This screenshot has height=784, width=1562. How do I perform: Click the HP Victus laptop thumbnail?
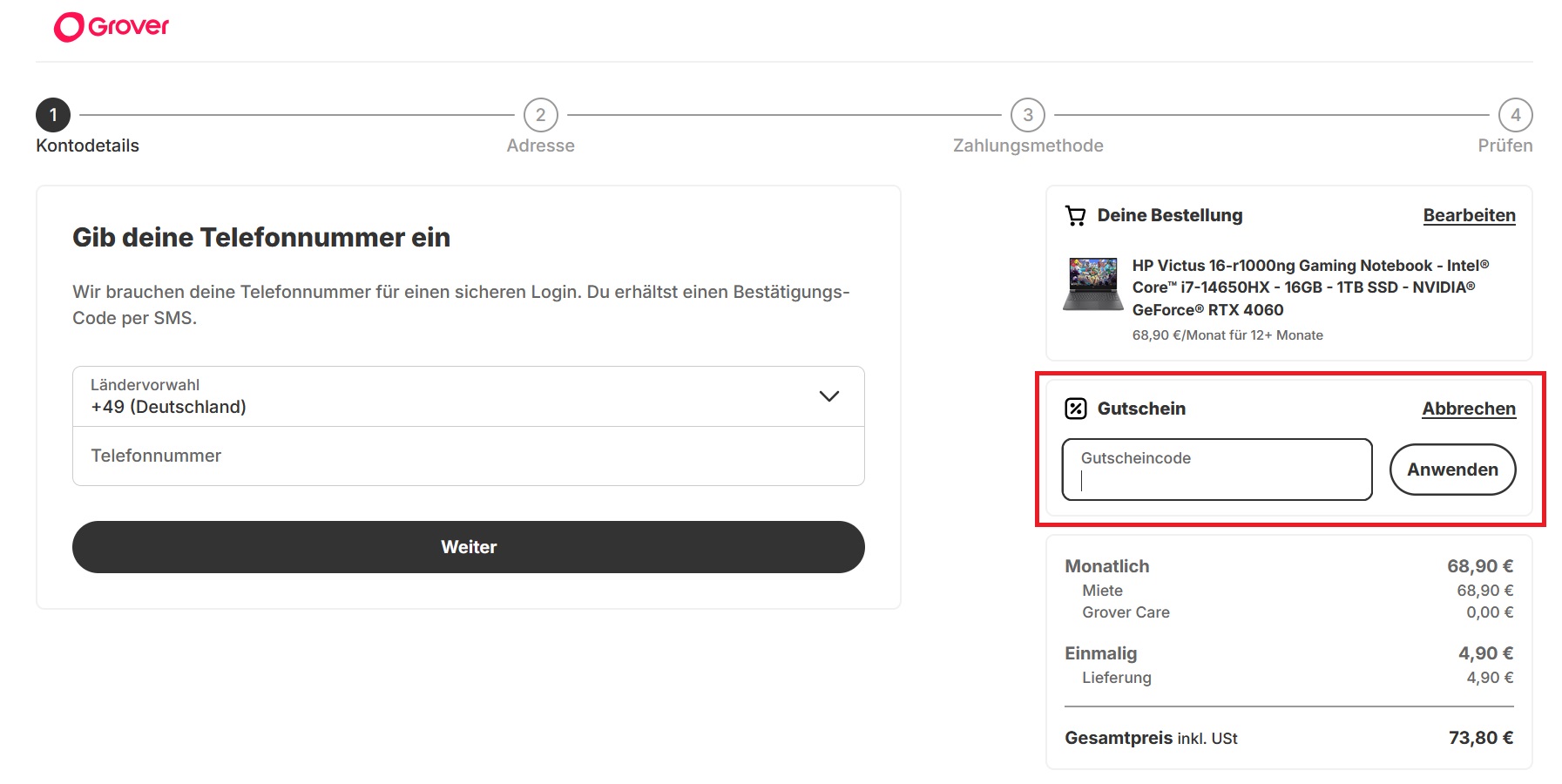[1092, 284]
